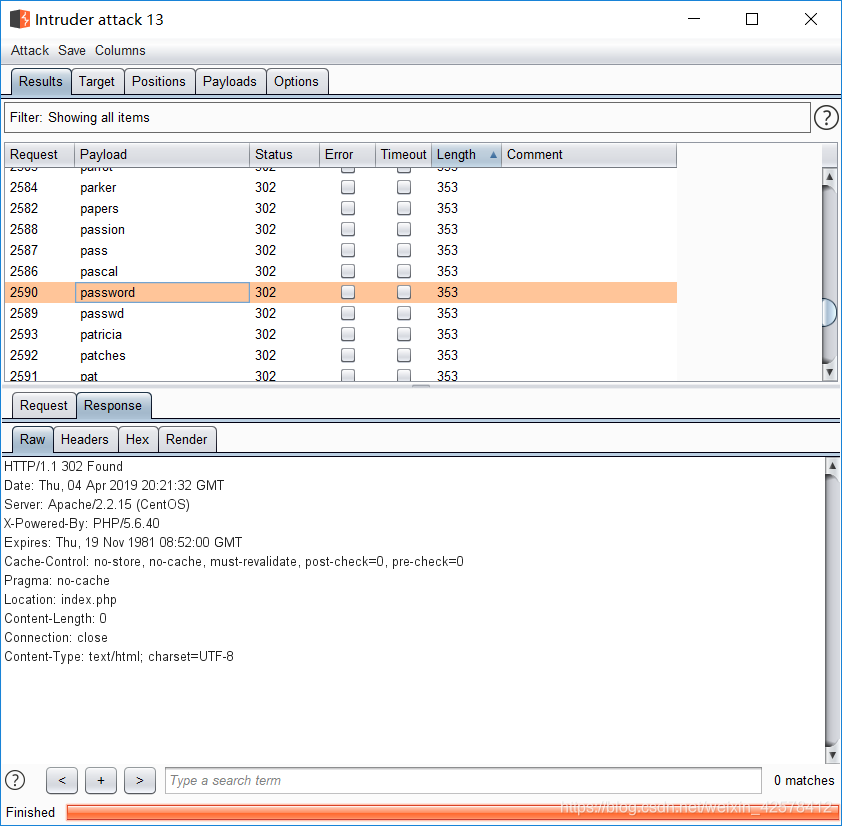The image size is (842, 826).
Task: Click response pane scrollbar down arrow
Action: click(832, 755)
